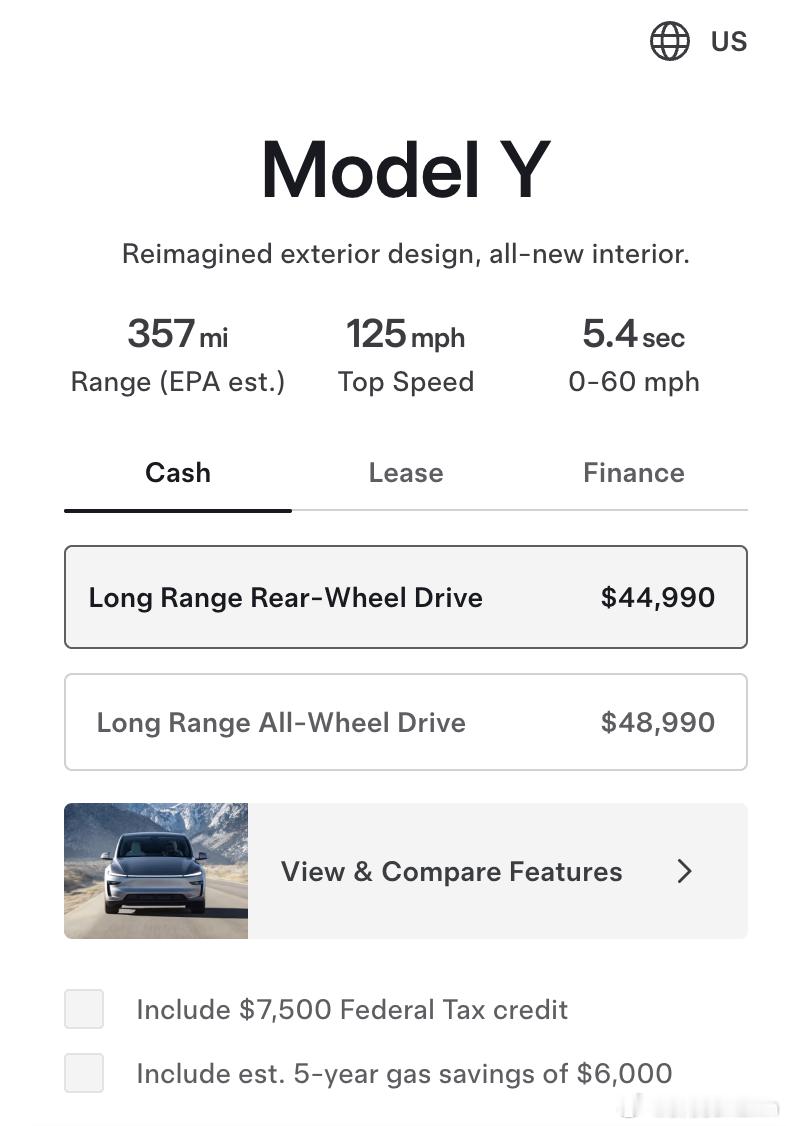Open the US language selector label
This screenshot has width=786, height=1126.
729,42
